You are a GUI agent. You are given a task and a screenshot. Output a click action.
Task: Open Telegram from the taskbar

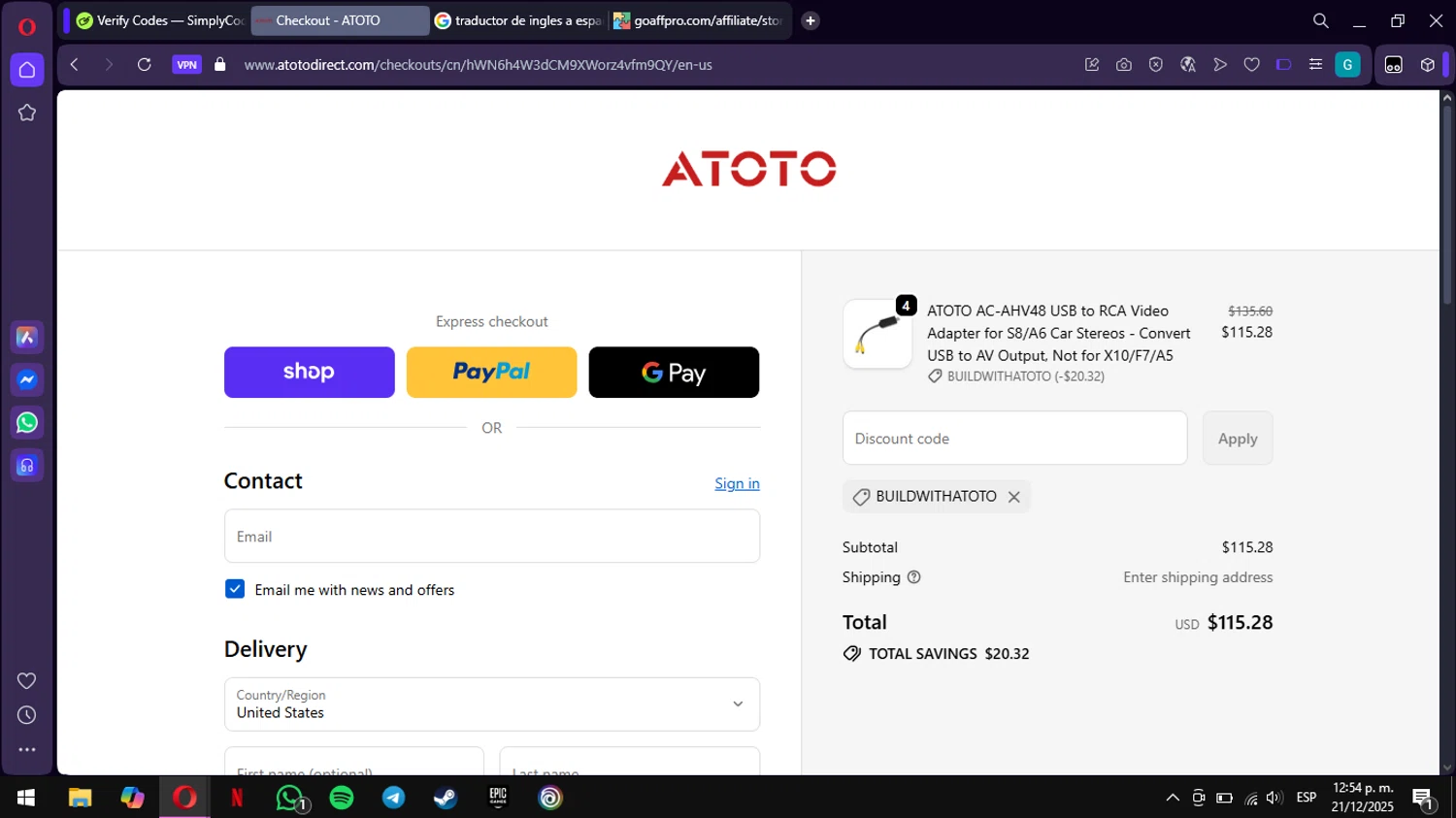(x=394, y=798)
